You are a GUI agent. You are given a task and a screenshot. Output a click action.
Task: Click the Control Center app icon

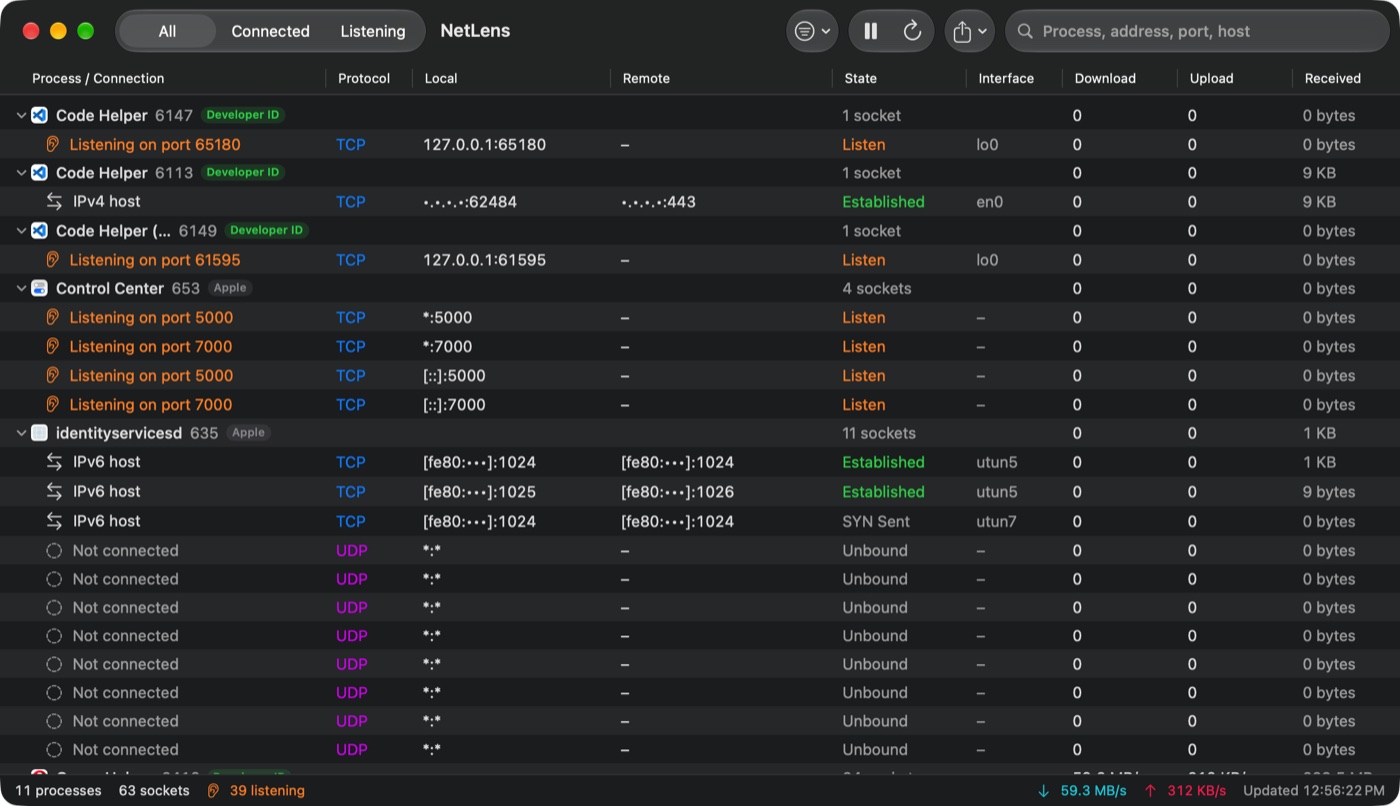(x=39, y=288)
